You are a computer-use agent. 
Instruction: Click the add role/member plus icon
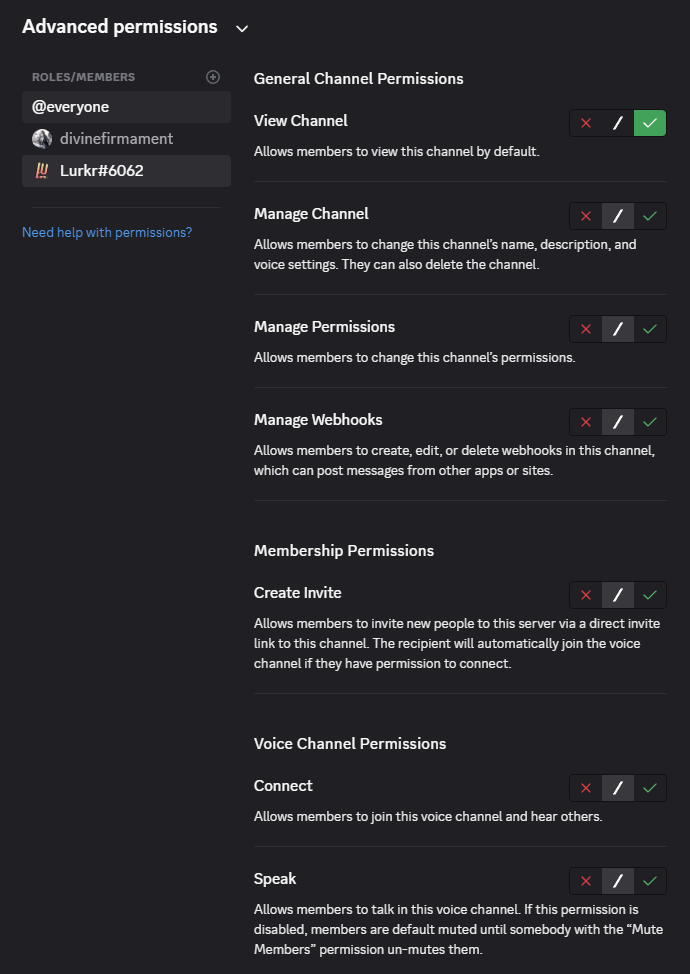(x=212, y=77)
